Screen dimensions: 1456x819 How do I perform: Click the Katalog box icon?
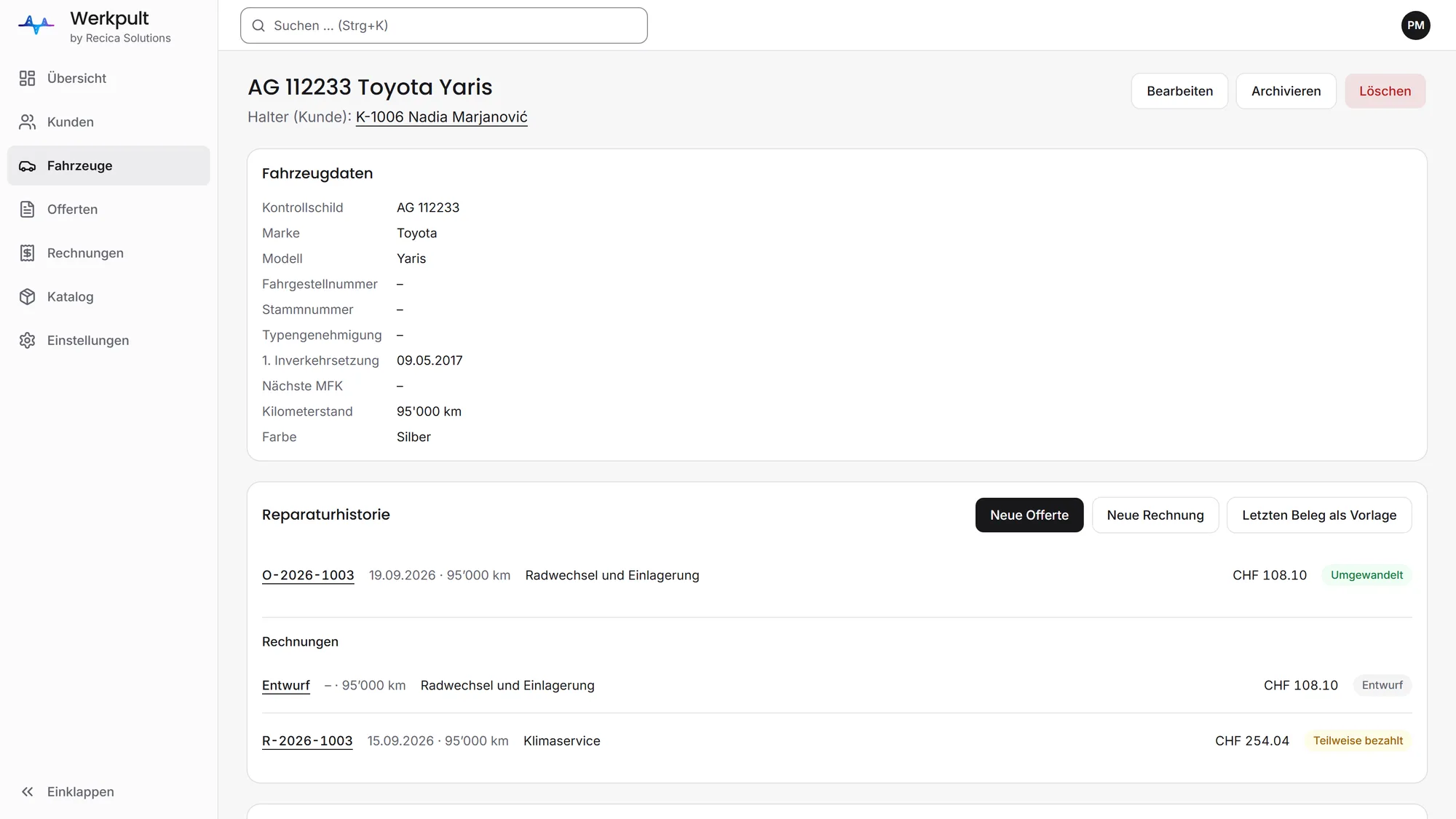coord(27,296)
